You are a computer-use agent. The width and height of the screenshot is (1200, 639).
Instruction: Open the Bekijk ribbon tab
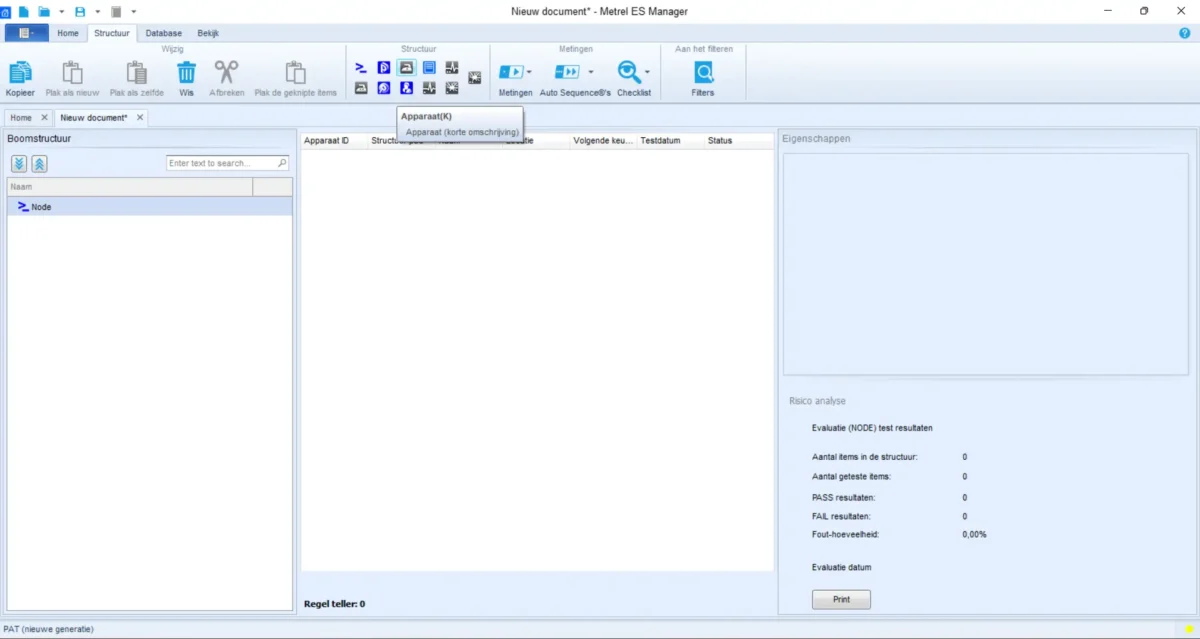[x=208, y=33]
